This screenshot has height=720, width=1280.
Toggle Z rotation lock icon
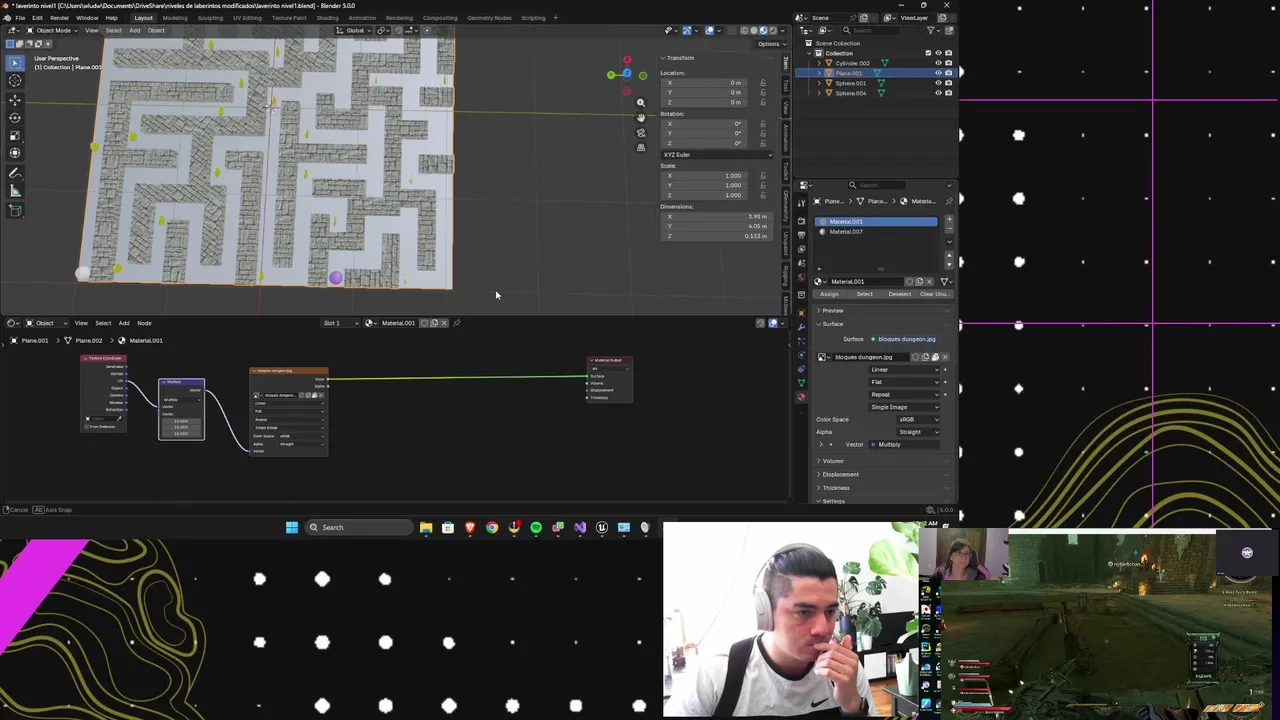tap(763, 143)
